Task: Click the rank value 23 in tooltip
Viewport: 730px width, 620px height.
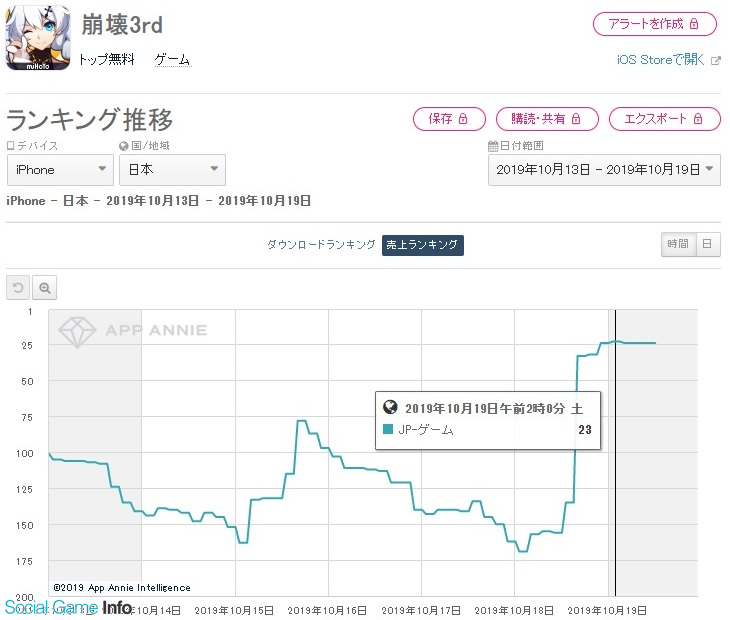Action: coord(585,430)
